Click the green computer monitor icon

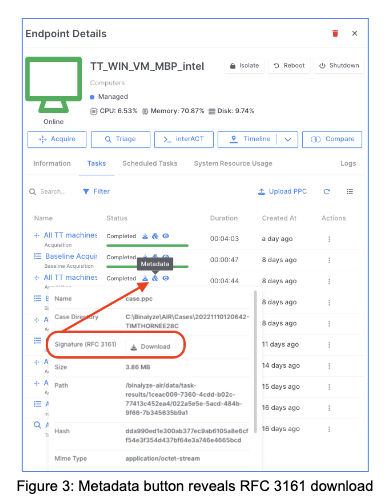[x=54, y=85]
